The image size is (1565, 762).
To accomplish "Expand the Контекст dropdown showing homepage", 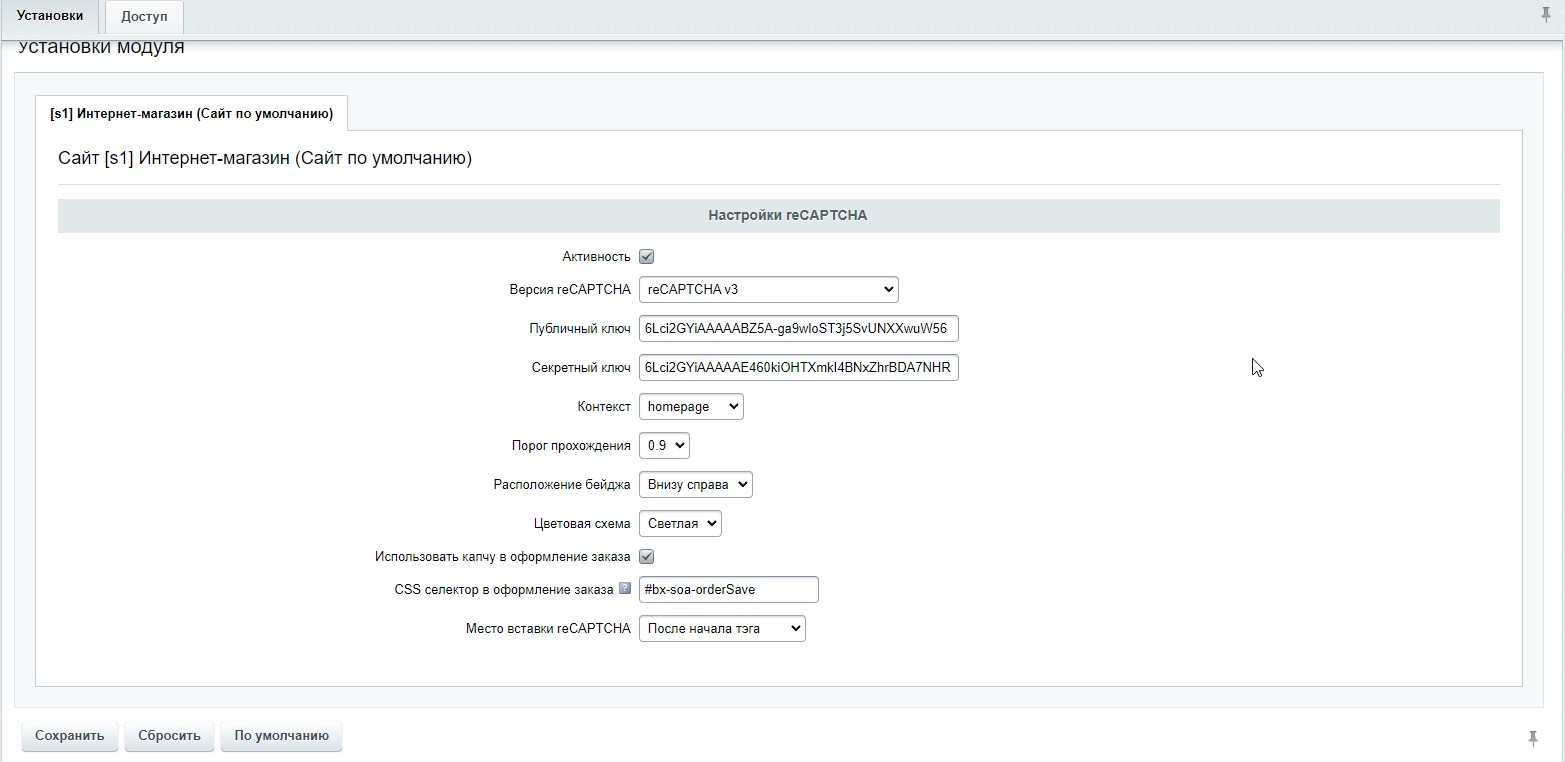I will tap(691, 407).
